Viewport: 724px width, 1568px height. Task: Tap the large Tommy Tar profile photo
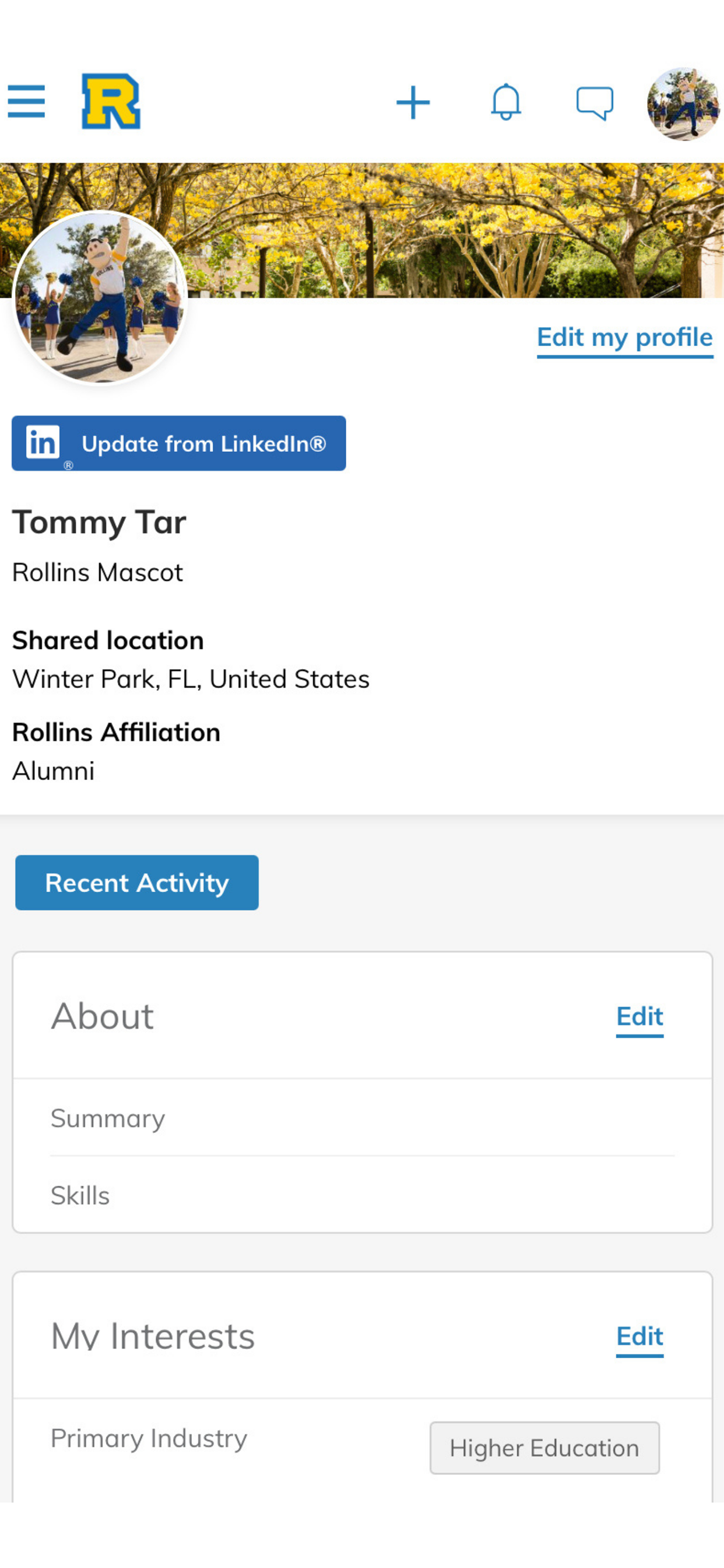click(x=100, y=297)
